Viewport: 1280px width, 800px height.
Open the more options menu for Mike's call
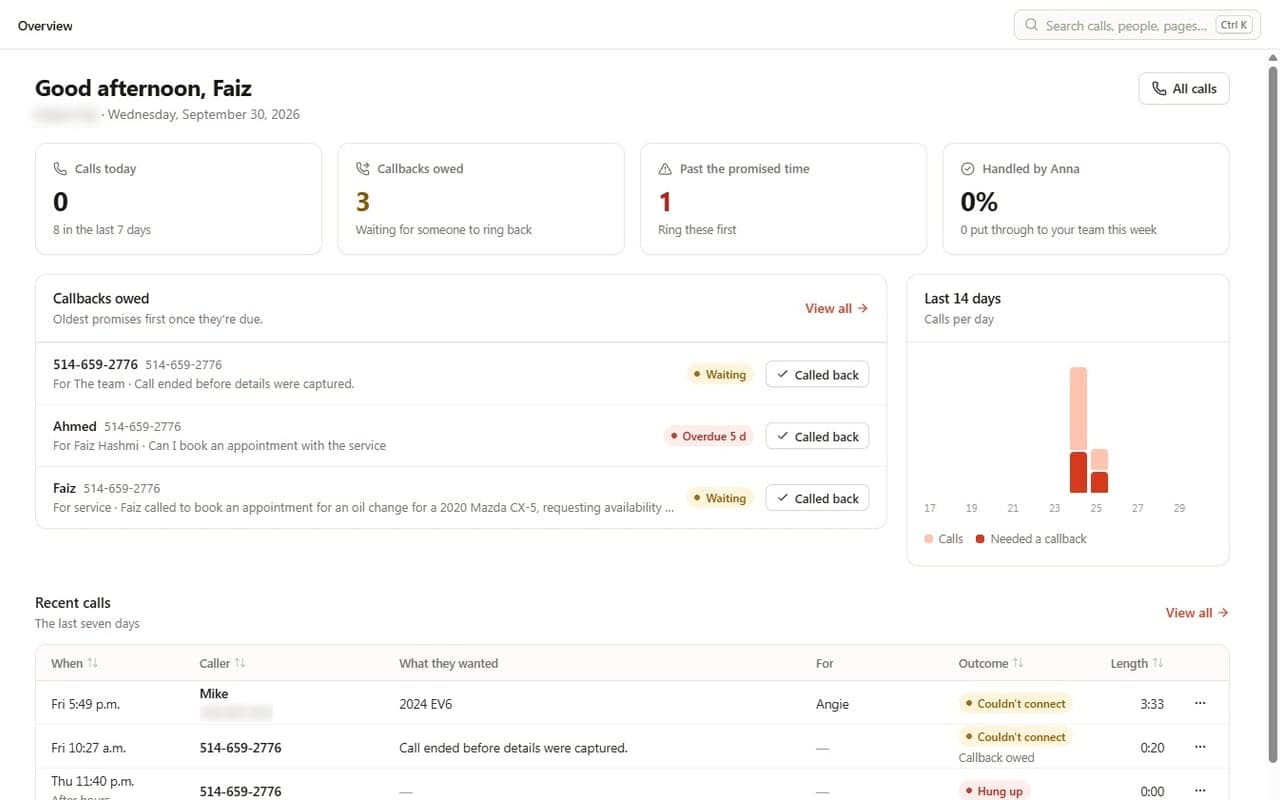tap(1200, 703)
